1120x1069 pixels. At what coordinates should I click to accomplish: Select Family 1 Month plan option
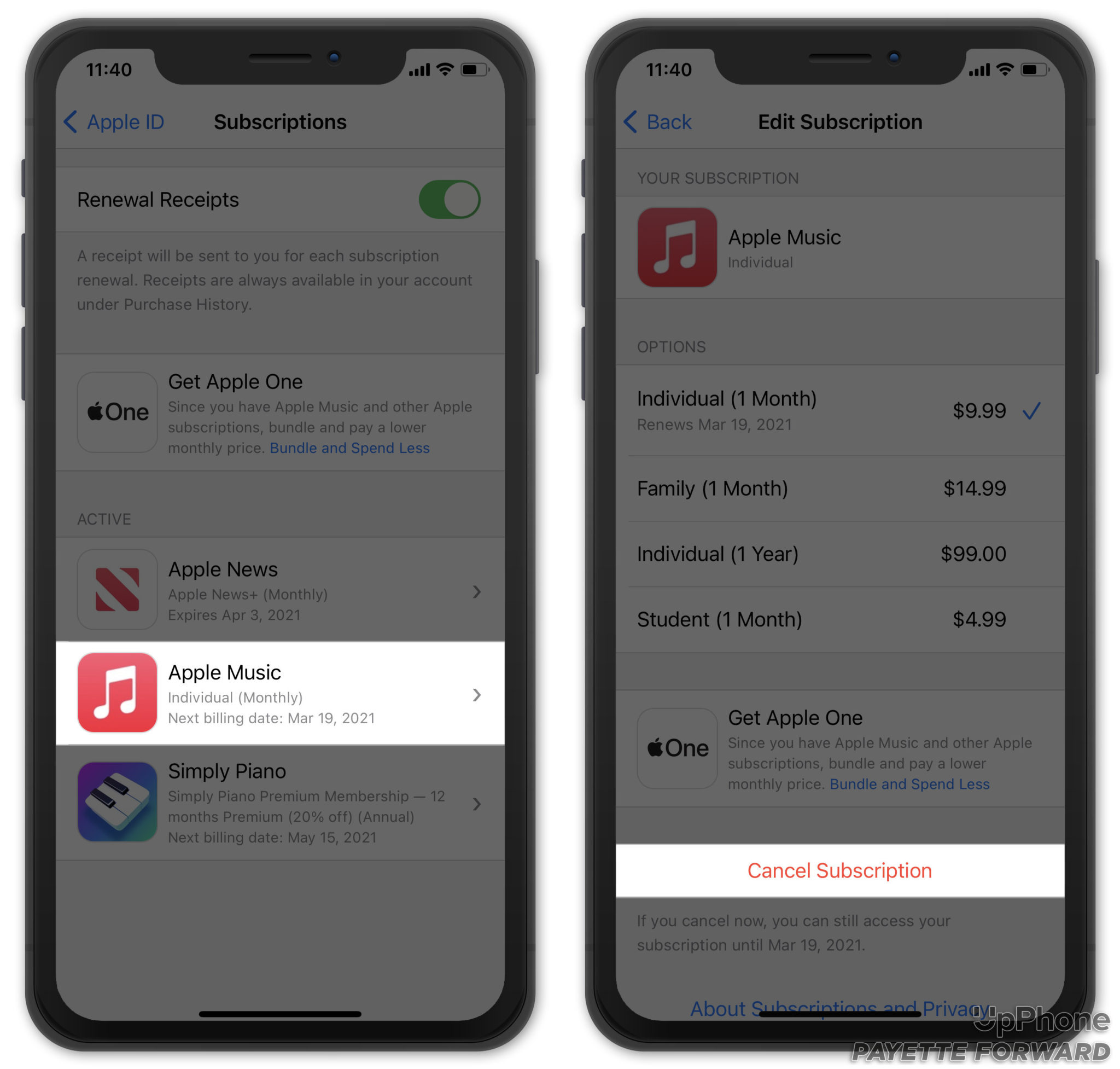coord(840,489)
